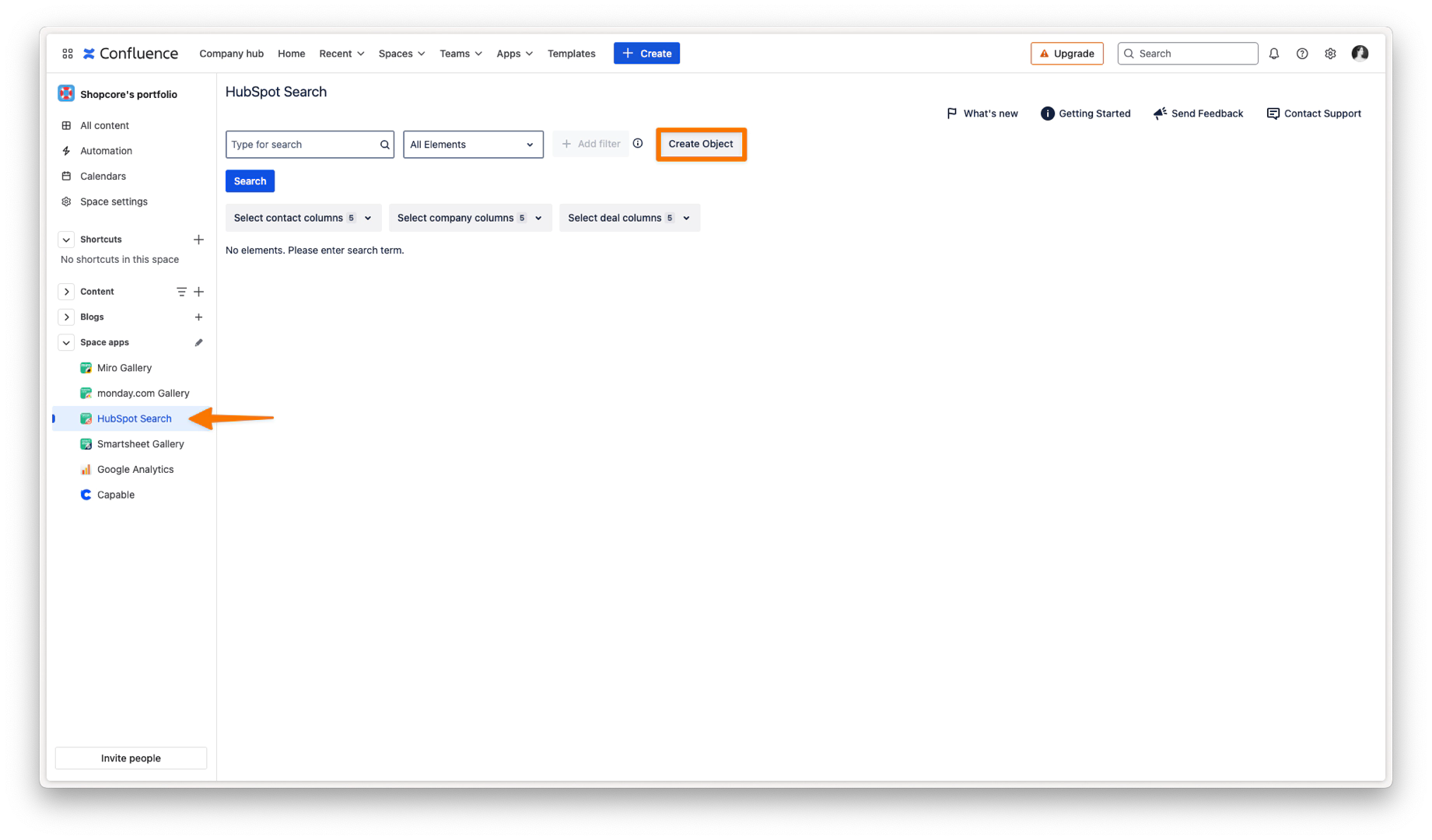The image size is (1432, 840).
Task: Expand the Content section
Action: (66, 292)
